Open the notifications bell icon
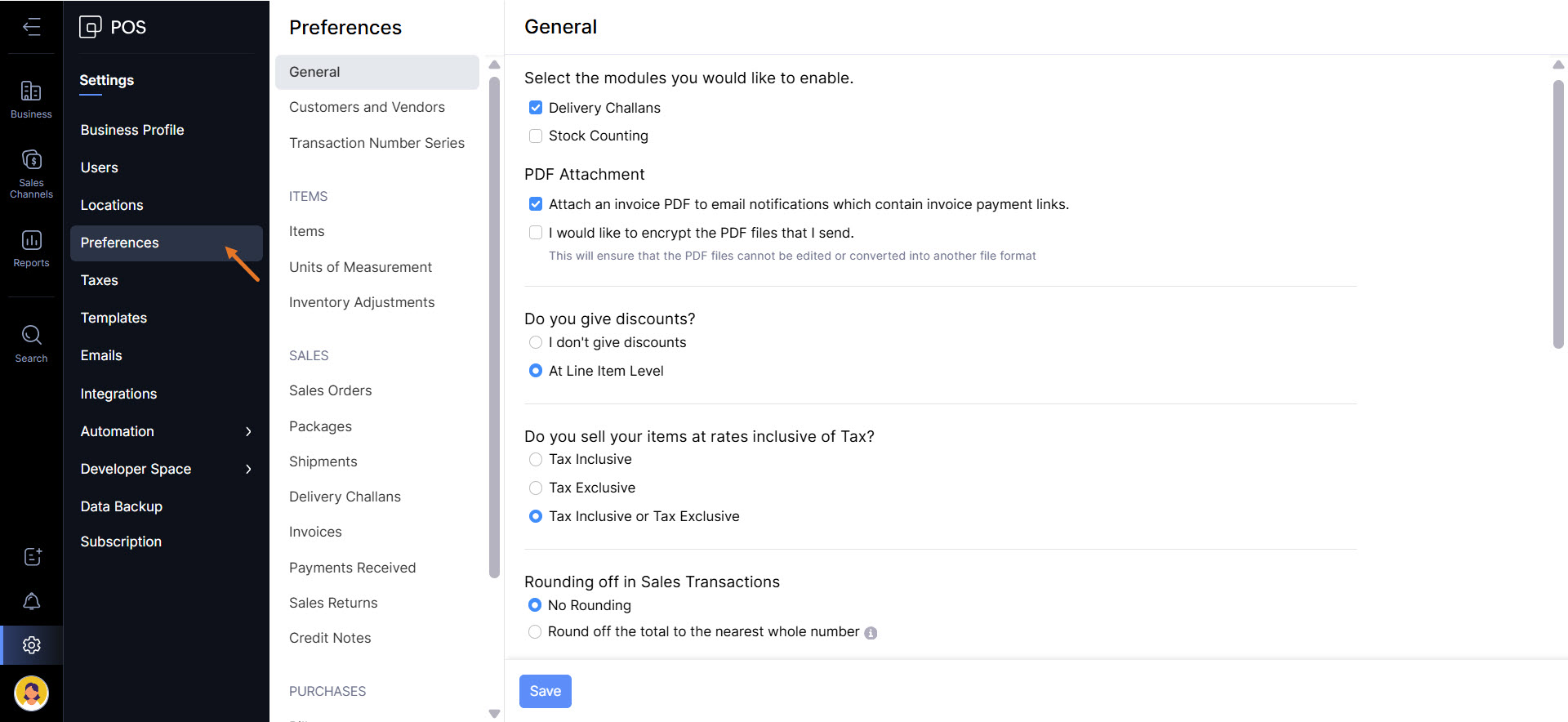Screen dimensions: 1568x722 pos(31,601)
